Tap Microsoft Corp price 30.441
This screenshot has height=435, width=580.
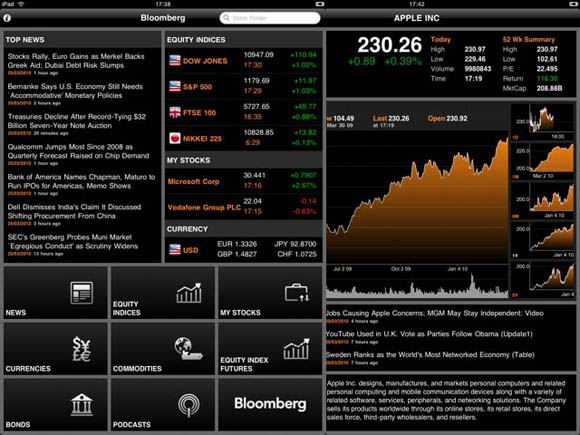[x=254, y=175]
